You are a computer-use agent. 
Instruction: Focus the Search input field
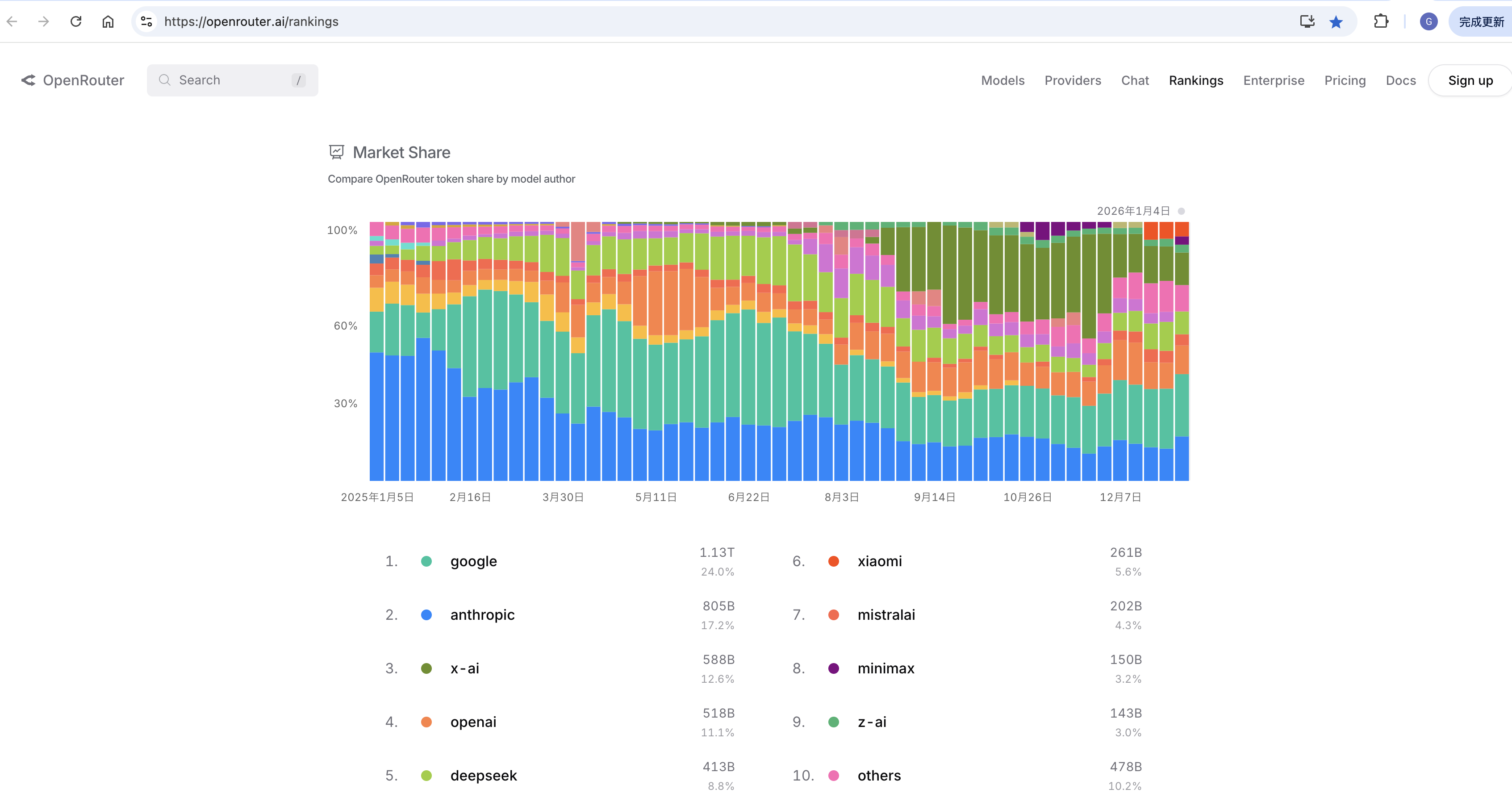pos(232,80)
